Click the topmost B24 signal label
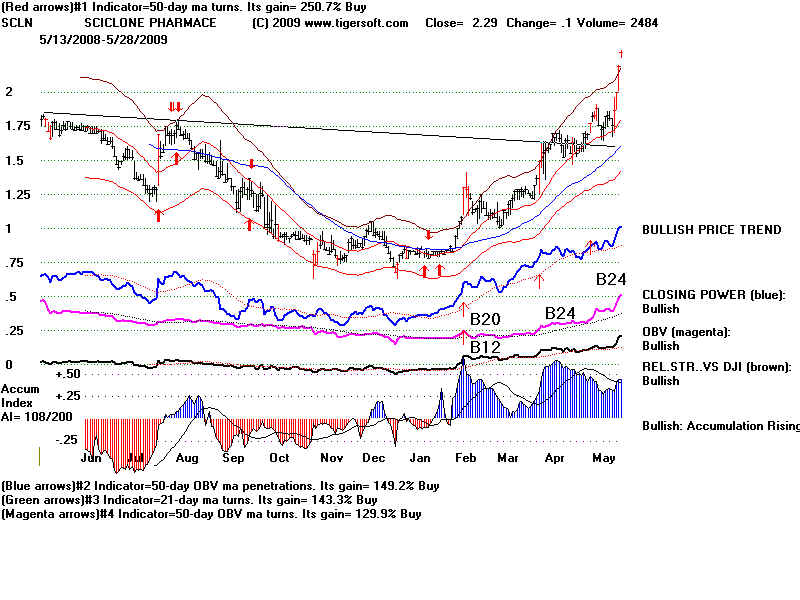Screen dimensions: 800x600 (611, 279)
